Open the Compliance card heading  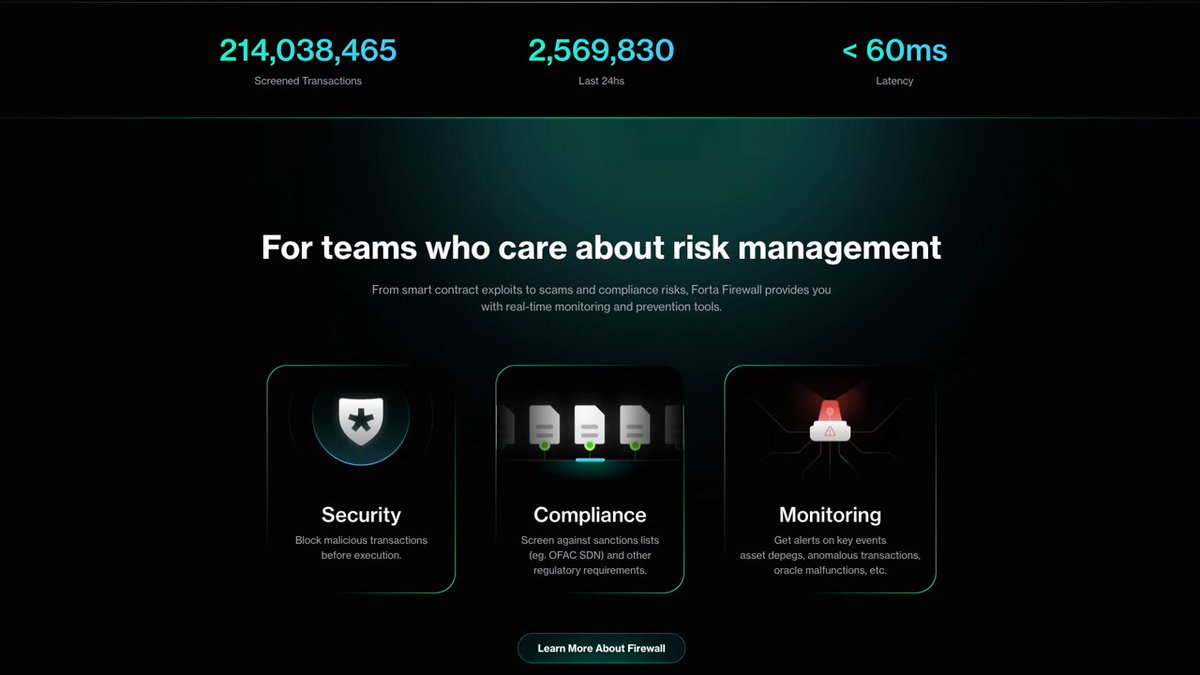(x=590, y=515)
